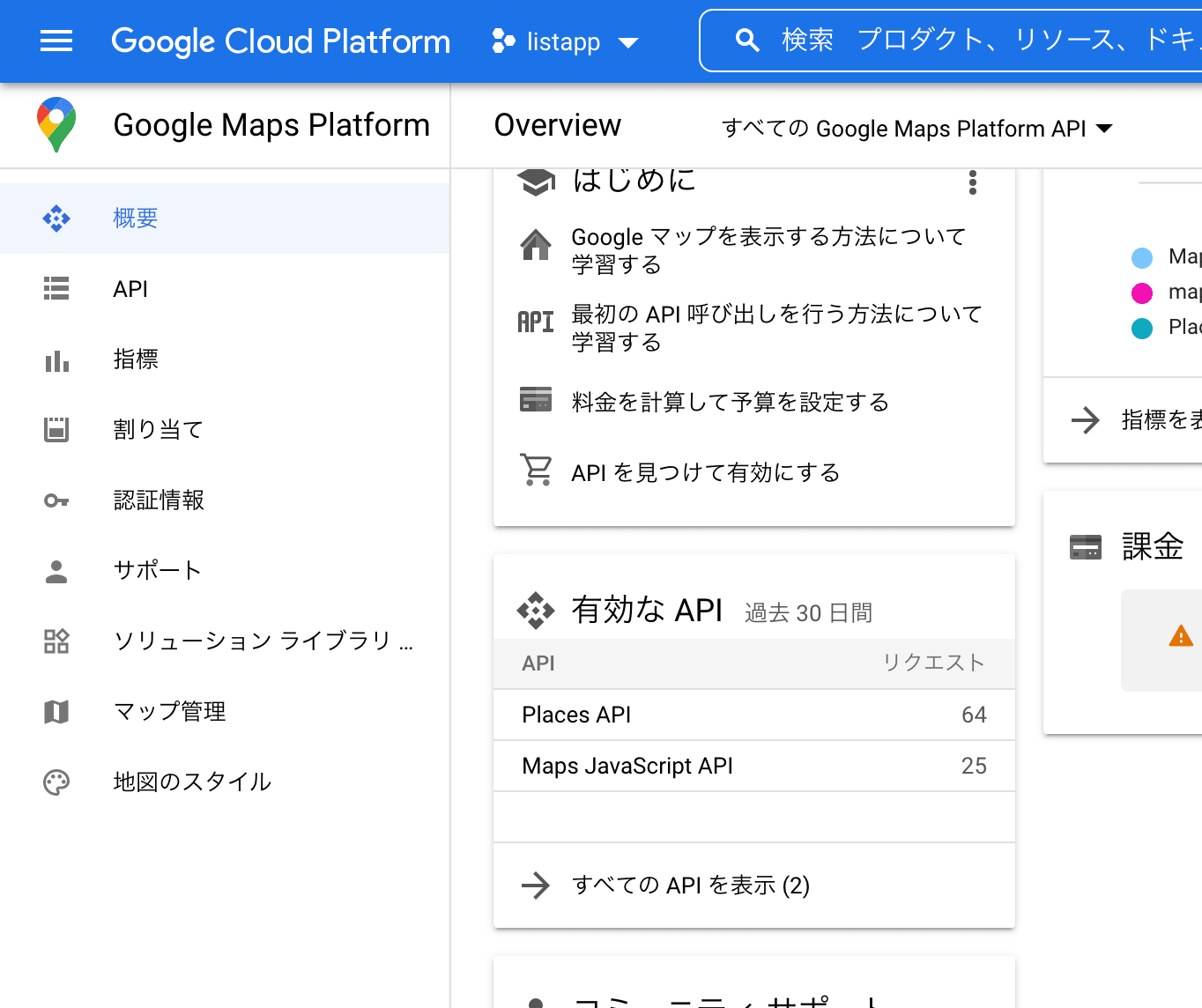The width and height of the screenshot is (1202, 1008).
Task: Click the Maps JavaScript API table row
Action: click(x=754, y=766)
